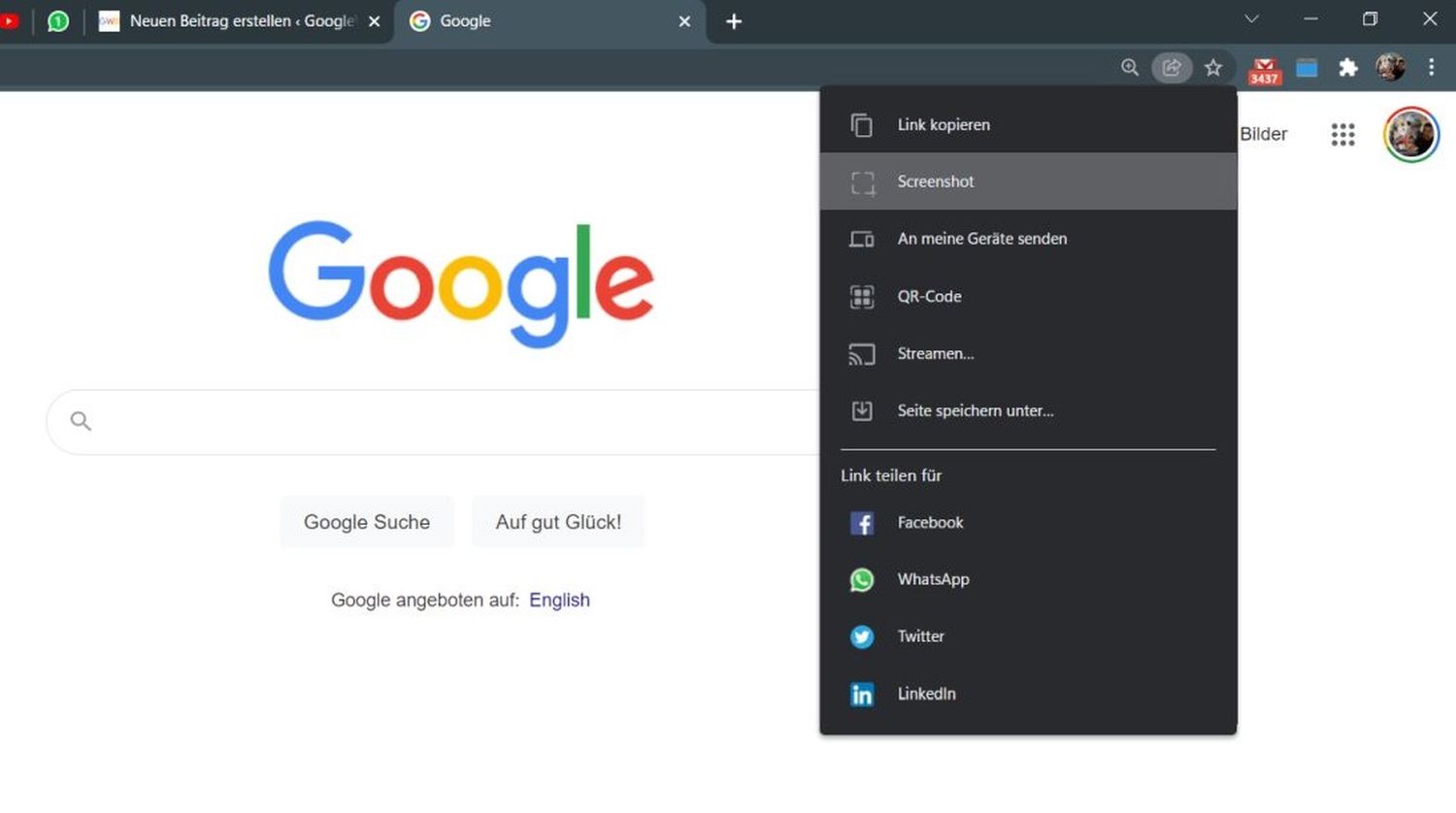Open the Extensions puzzle piece menu
The width and height of the screenshot is (1456, 813).
point(1347,67)
